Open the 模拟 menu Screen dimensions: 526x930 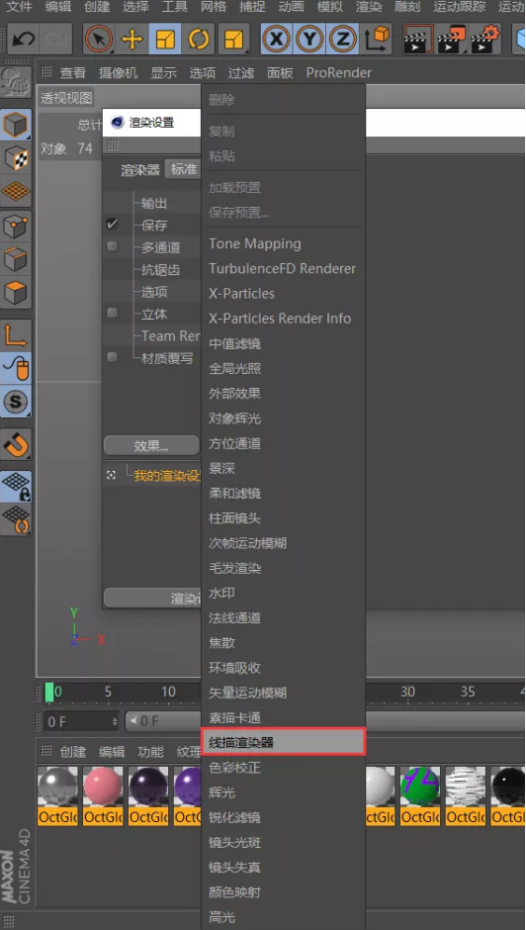click(330, 7)
